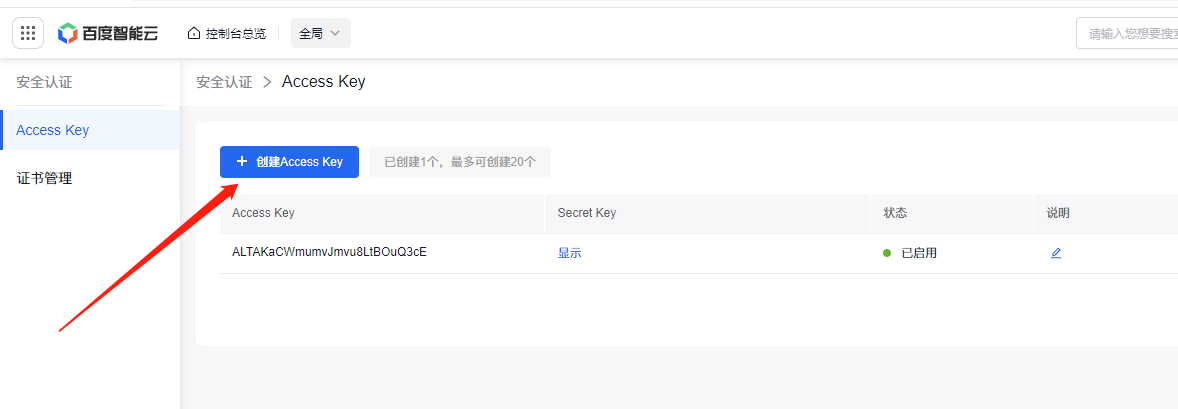
Task: Expand the 全局 region dropdown
Action: [x=320, y=33]
